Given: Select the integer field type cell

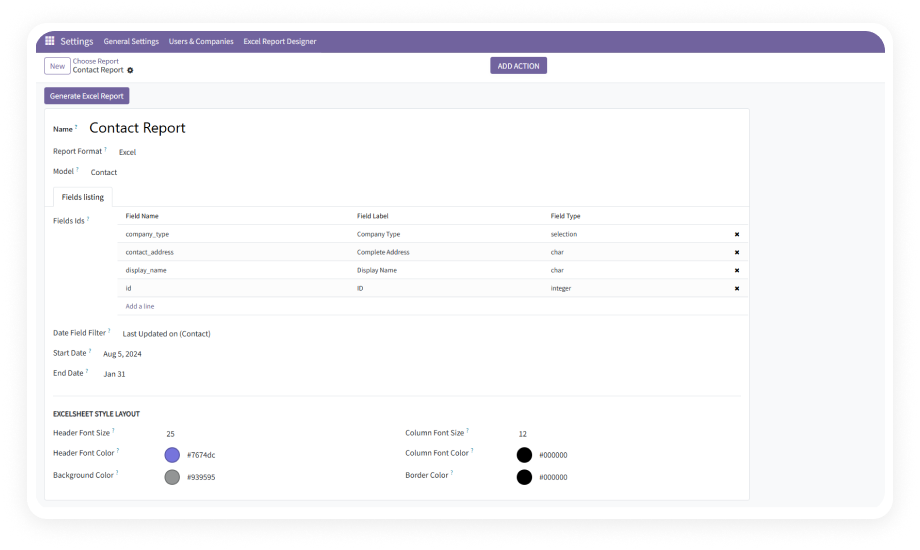Looking at the screenshot, I should click(x=561, y=289).
